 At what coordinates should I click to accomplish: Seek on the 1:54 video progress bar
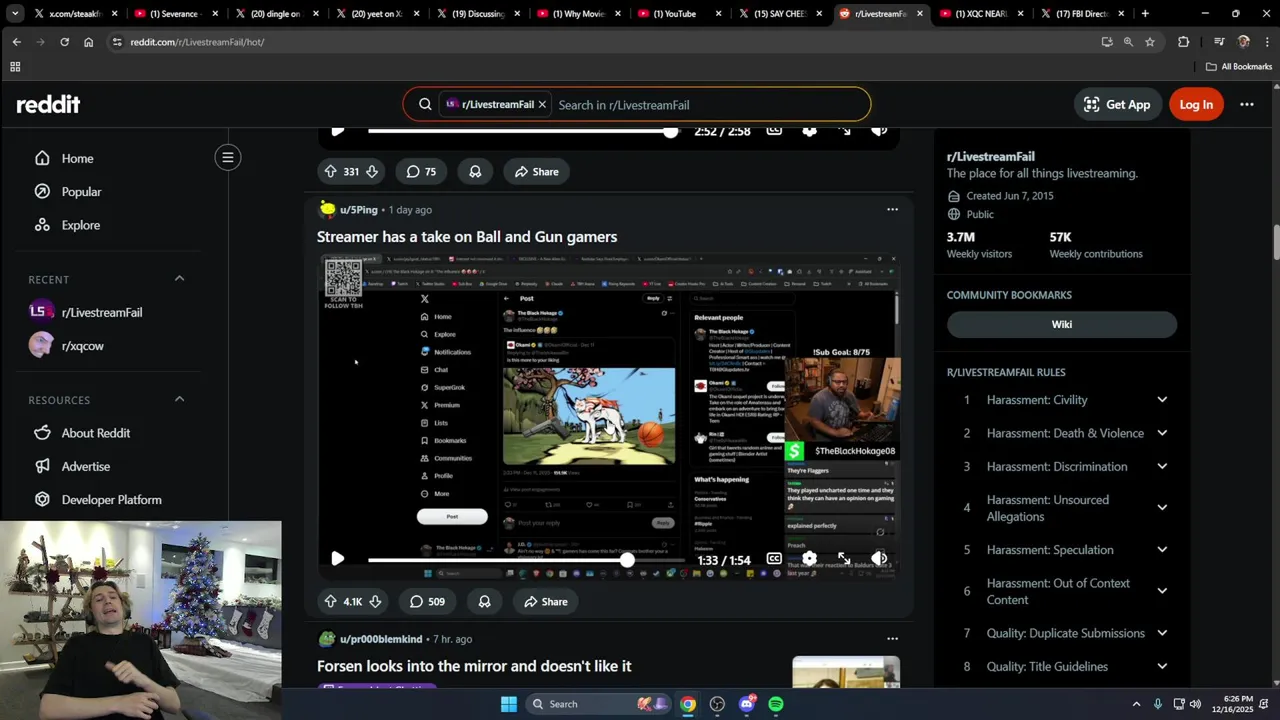tap(527, 560)
